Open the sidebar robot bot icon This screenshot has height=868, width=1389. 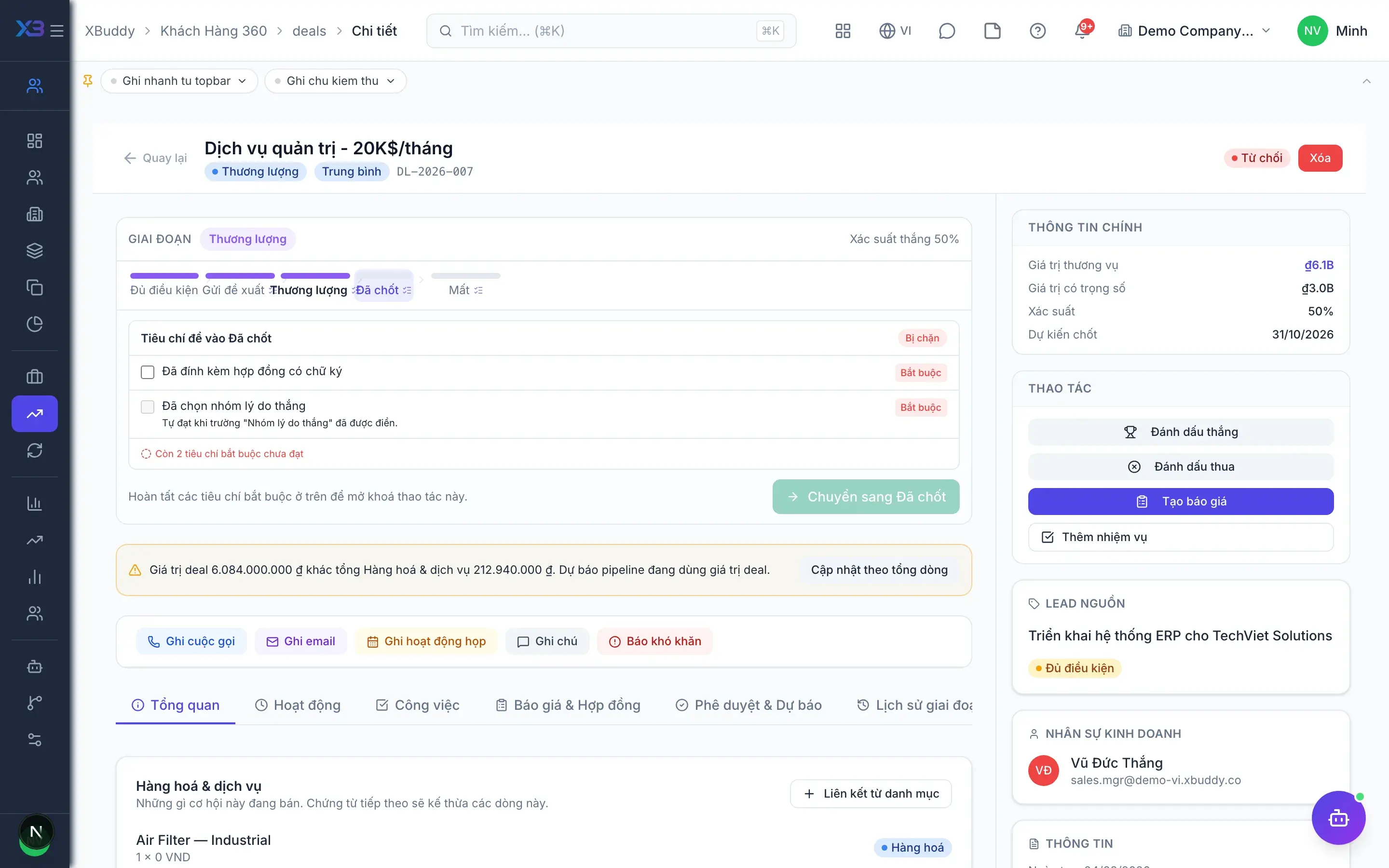click(34, 666)
